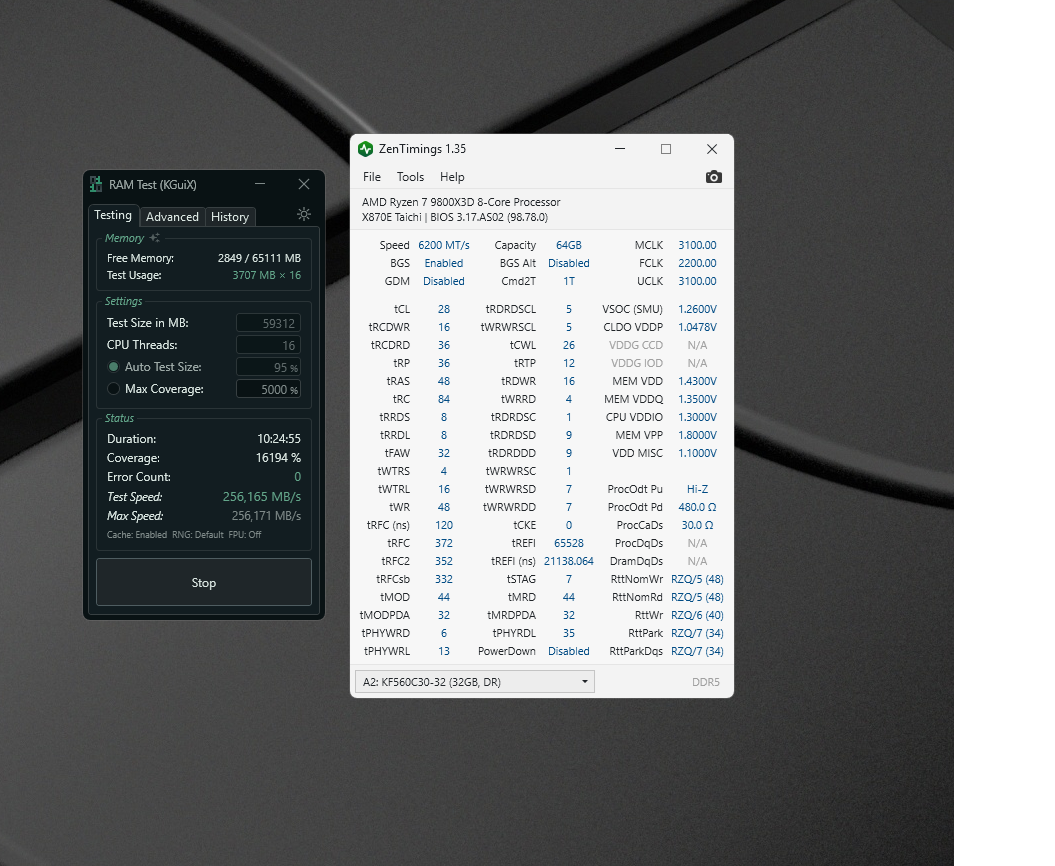
Task: Switch to the Advanced tab
Action: click(x=172, y=217)
